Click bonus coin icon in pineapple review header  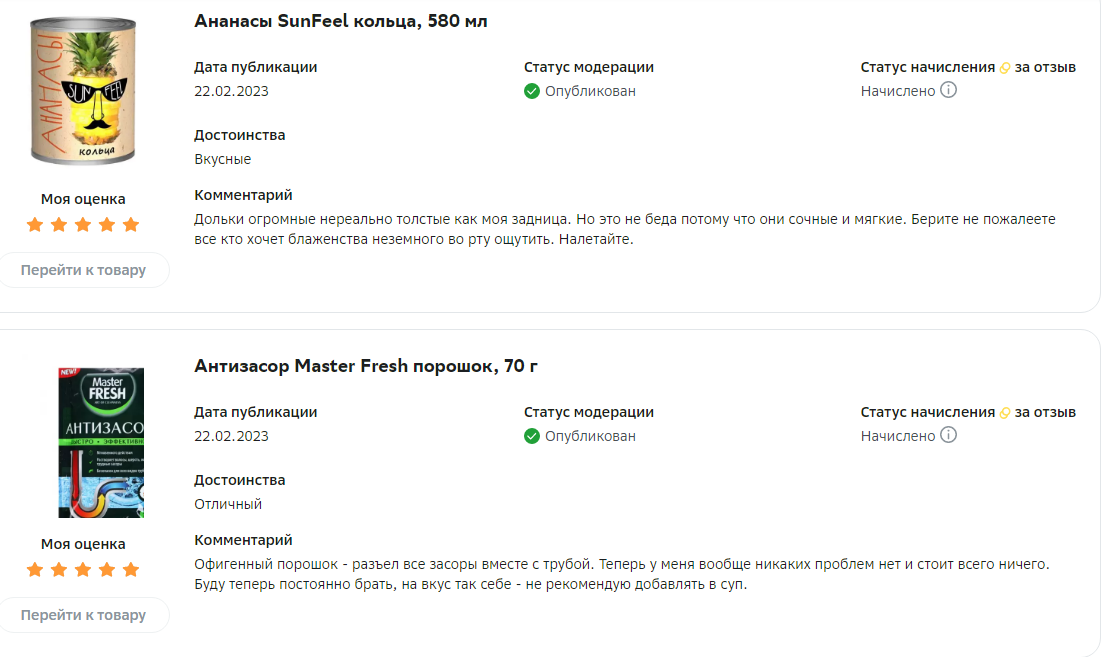coord(1005,68)
